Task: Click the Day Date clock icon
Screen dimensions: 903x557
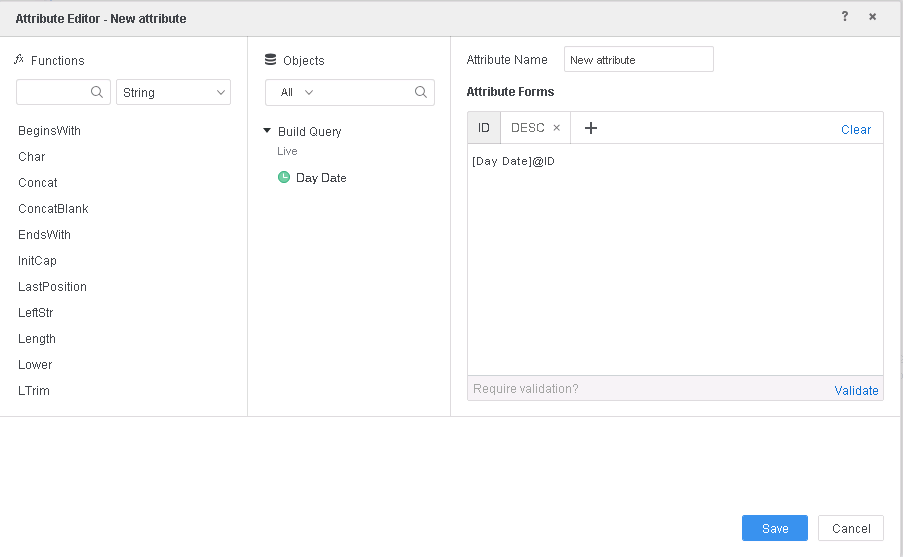Action: click(x=284, y=177)
